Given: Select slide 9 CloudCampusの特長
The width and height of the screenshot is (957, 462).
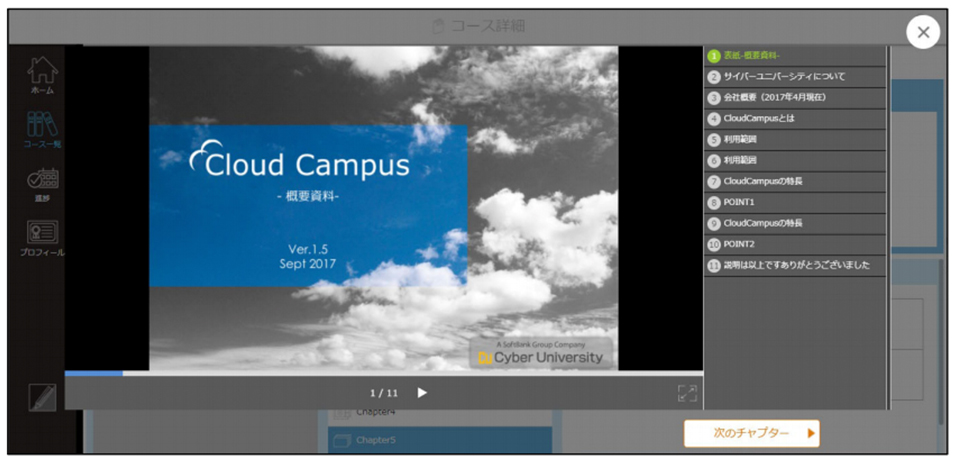Looking at the screenshot, I should pyautogui.click(x=795, y=223).
